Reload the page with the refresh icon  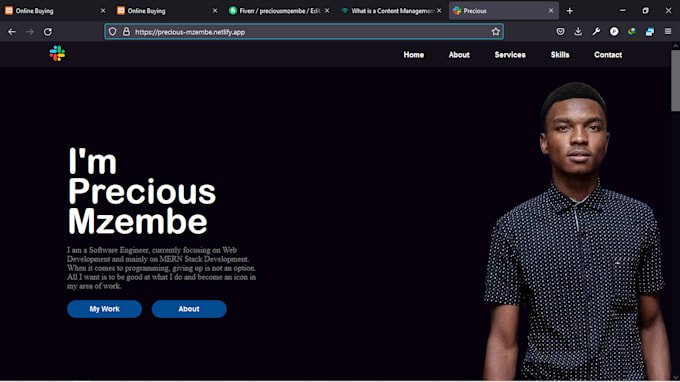(48, 32)
